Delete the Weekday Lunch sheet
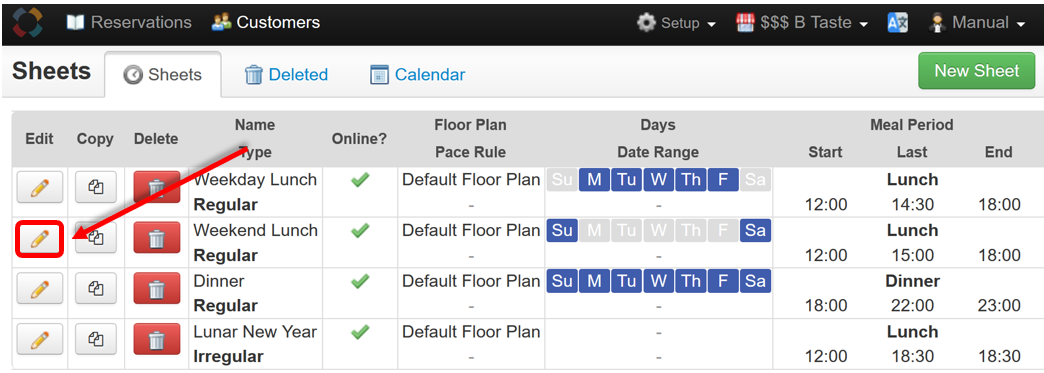Viewport: 1044px width, 373px height. point(156,187)
